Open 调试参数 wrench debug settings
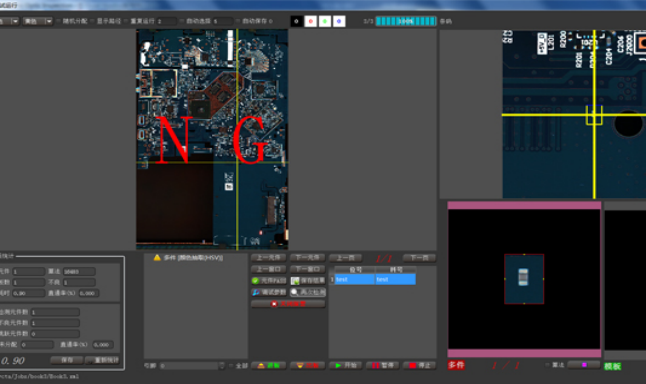The width and height of the screenshot is (646, 384). click(269, 292)
